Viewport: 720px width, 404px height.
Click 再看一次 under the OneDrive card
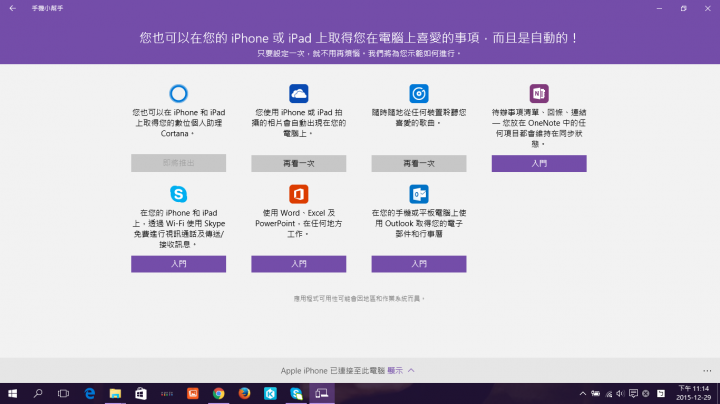pyautogui.click(x=298, y=163)
